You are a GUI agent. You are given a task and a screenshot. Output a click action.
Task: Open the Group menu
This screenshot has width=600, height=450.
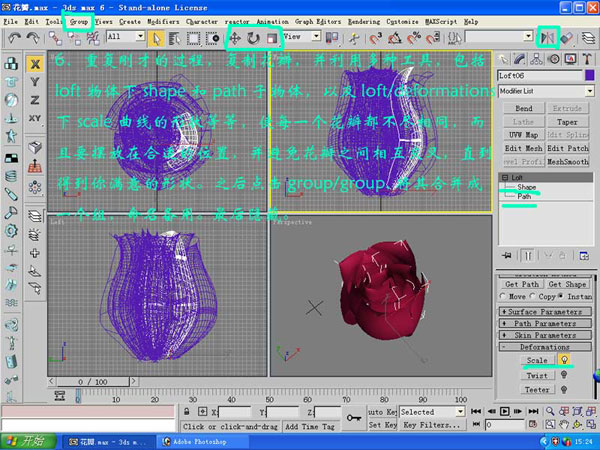(x=79, y=22)
